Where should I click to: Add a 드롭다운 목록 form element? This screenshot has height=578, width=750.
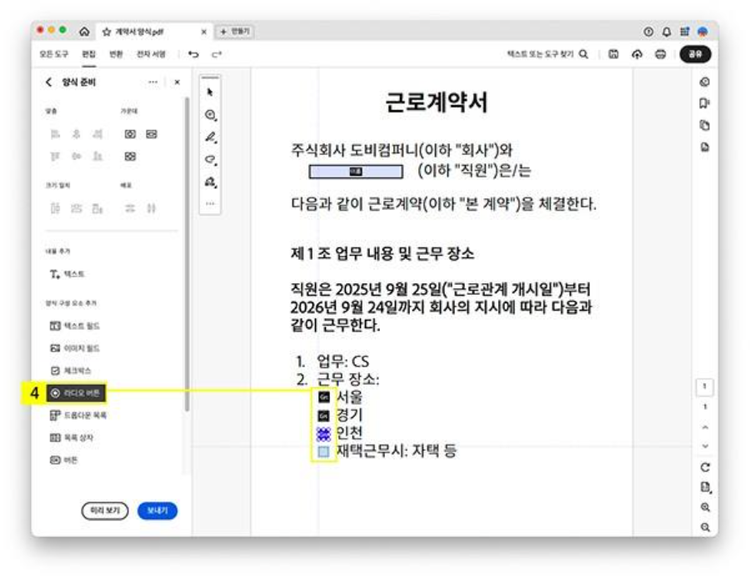(x=78, y=415)
